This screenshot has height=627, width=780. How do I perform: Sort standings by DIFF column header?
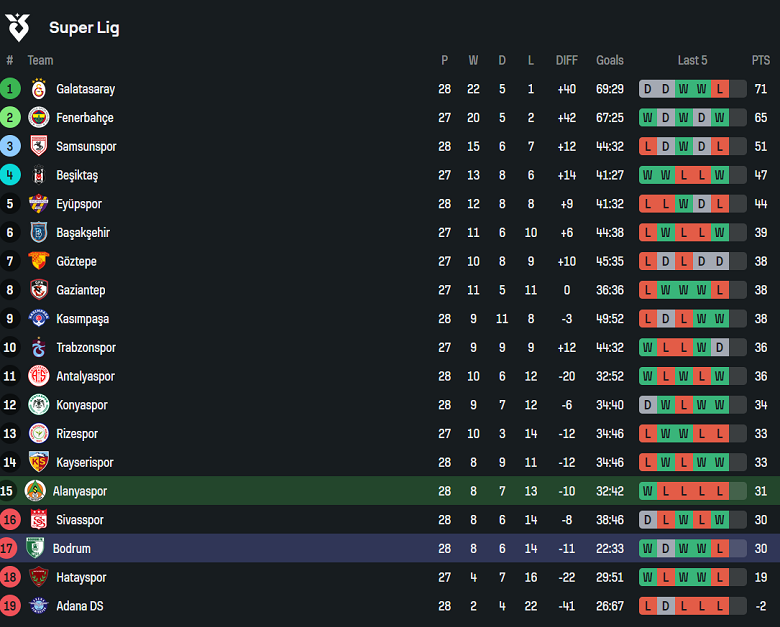pos(567,60)
